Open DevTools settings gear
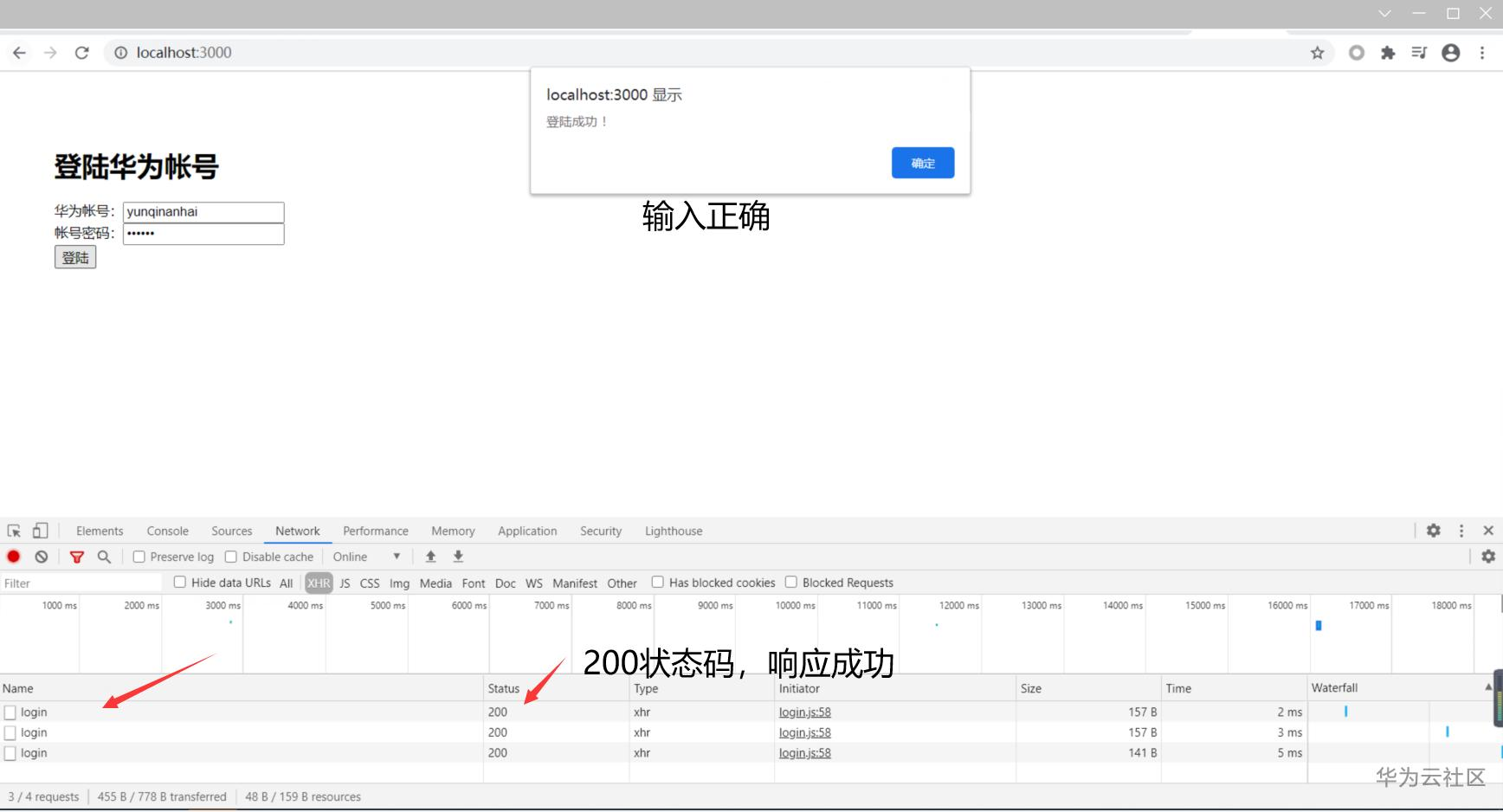1503x812 pixels. [1434, 531]
